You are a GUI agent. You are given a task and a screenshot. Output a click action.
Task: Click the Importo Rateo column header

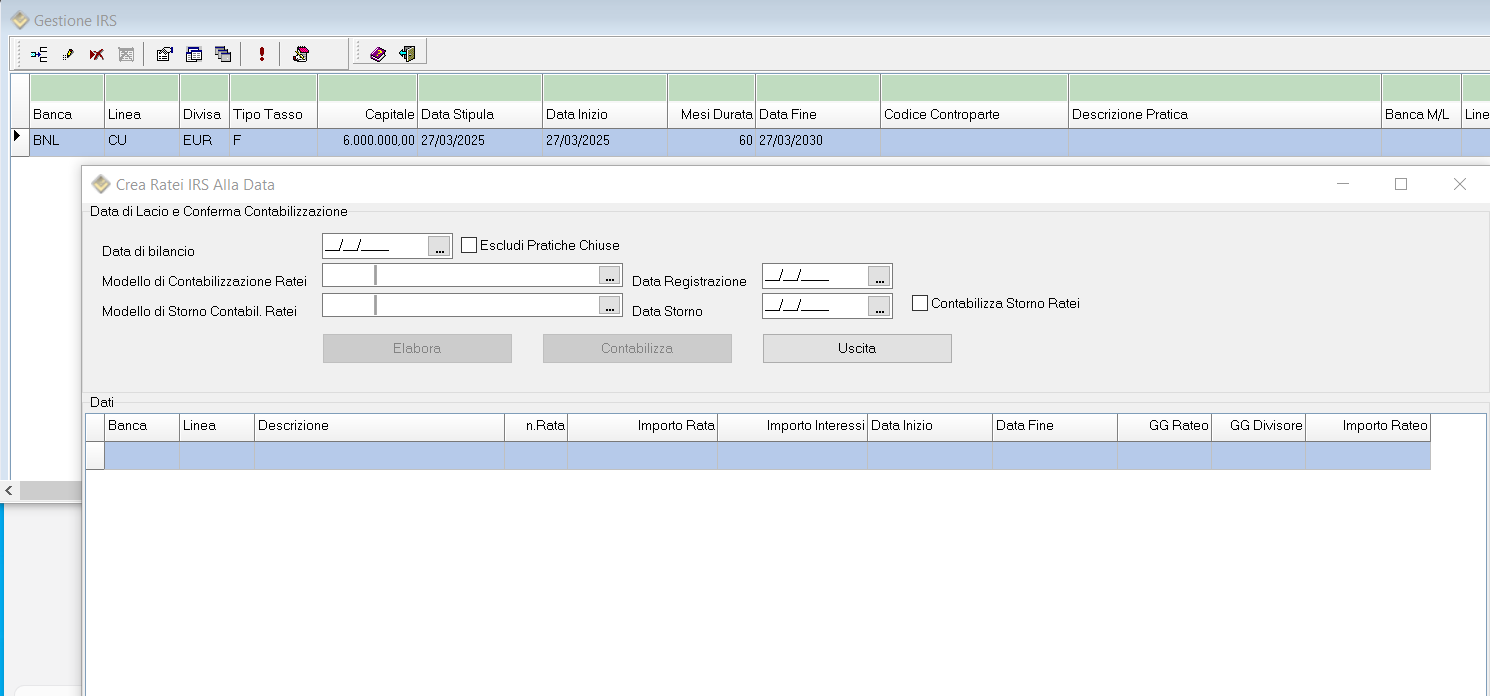pos(1367,426)
